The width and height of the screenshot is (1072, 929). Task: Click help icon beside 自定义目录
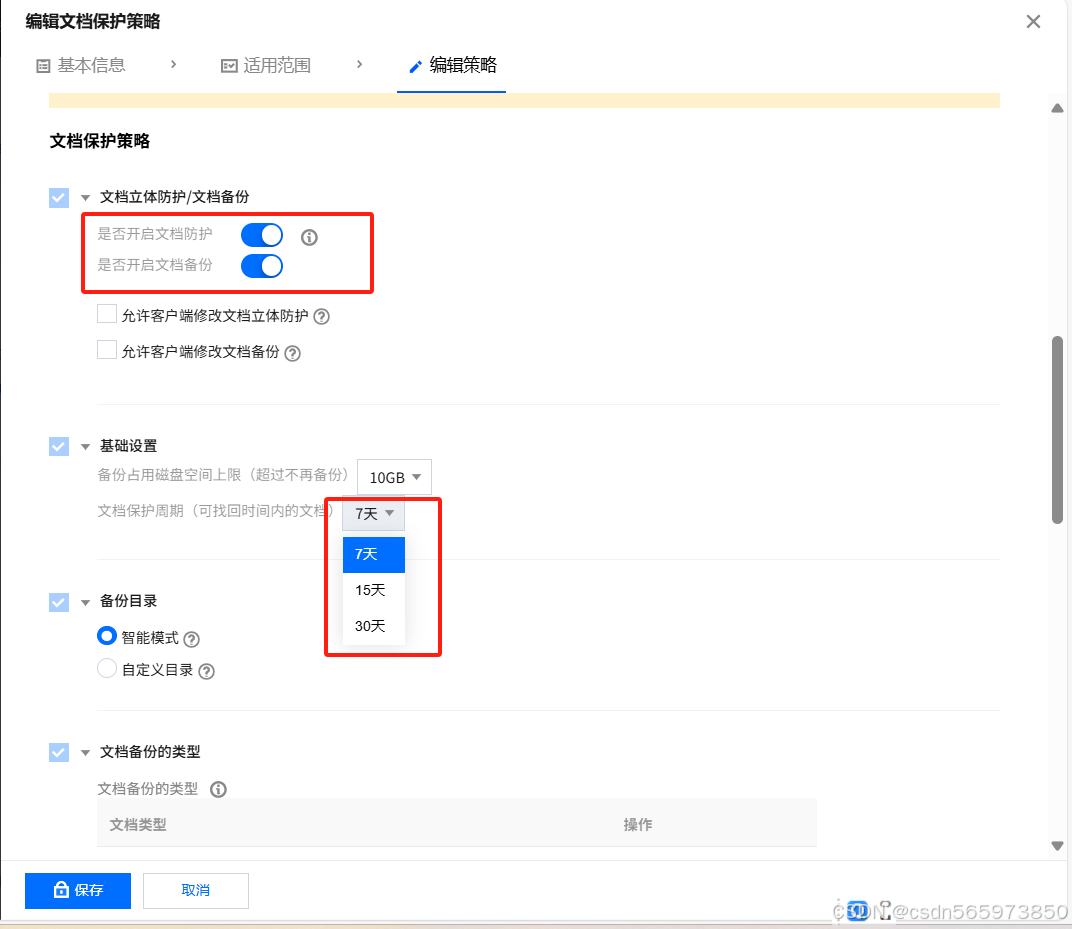[x=206, y=671]
